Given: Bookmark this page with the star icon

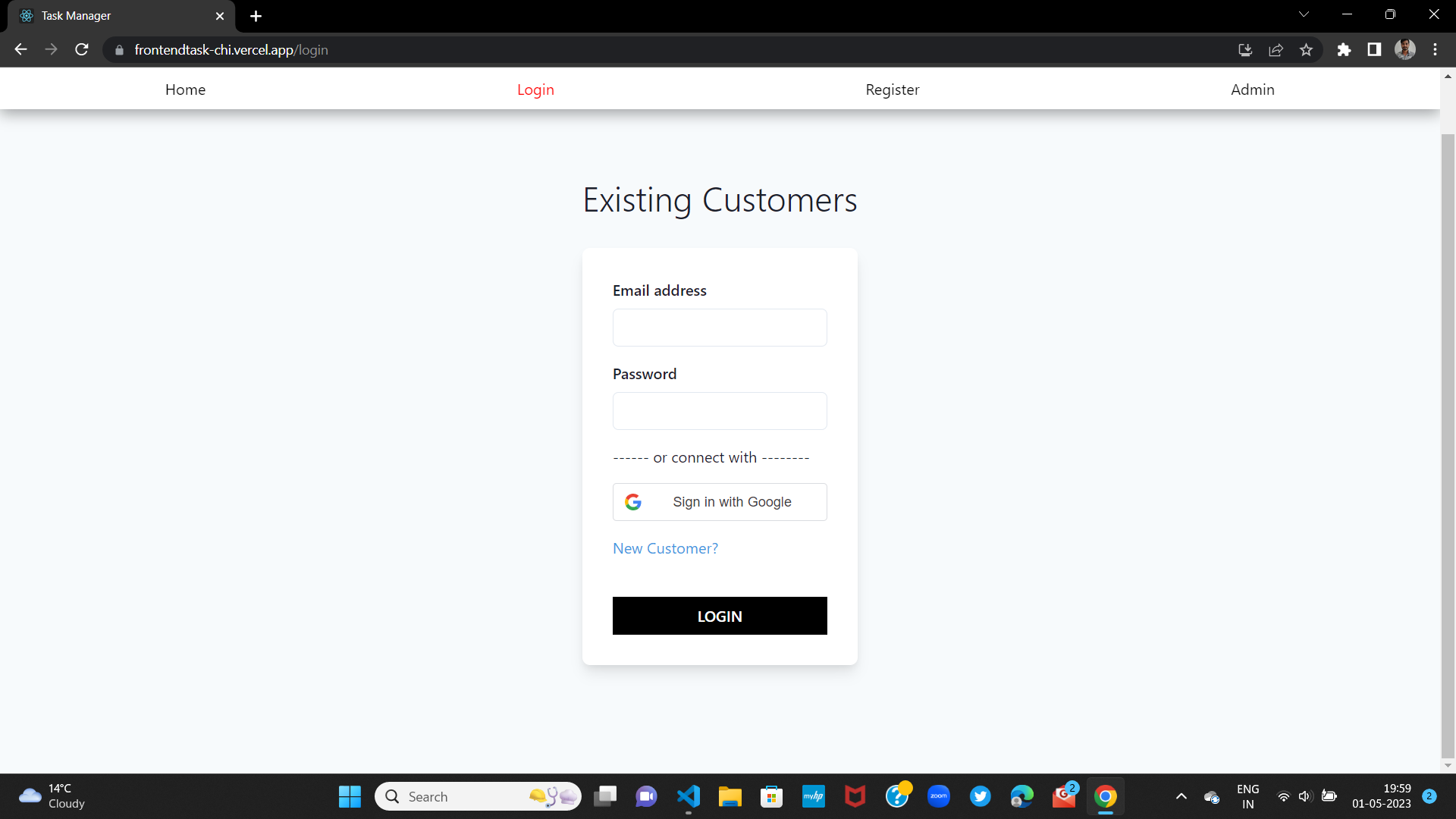Looking at the screenshot, I should 1306,50.
